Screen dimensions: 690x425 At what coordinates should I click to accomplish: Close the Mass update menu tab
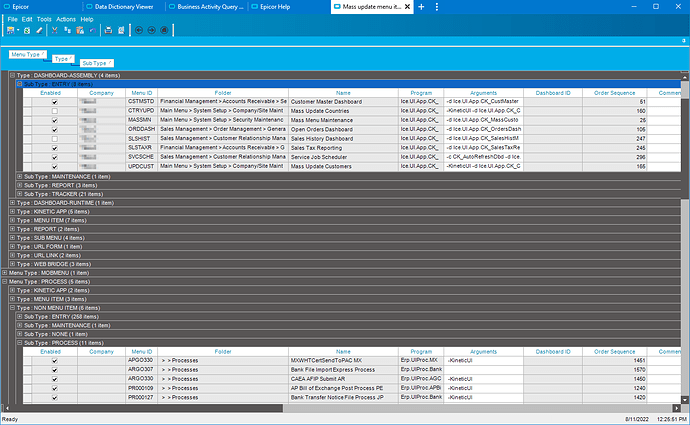click(x=407, y=7)
